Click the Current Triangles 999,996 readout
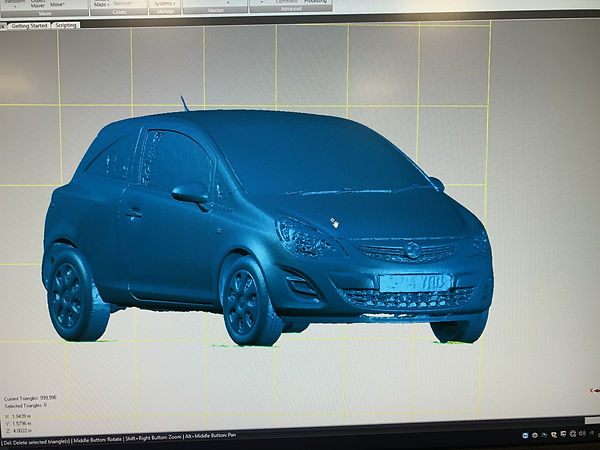600x450 pixels. pyautogui.click(x=30, y=398)
